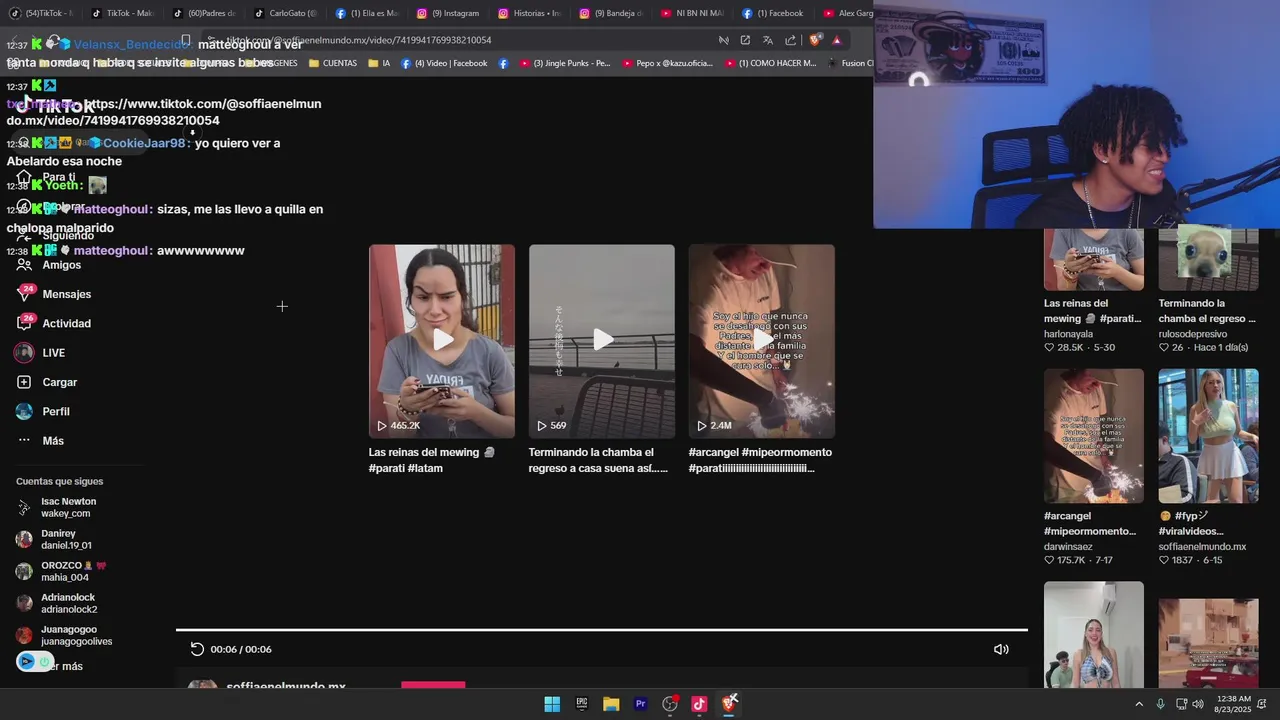Play the 2.4M views arcangel video
This screenshot has height=720, width=1280.
762,341
